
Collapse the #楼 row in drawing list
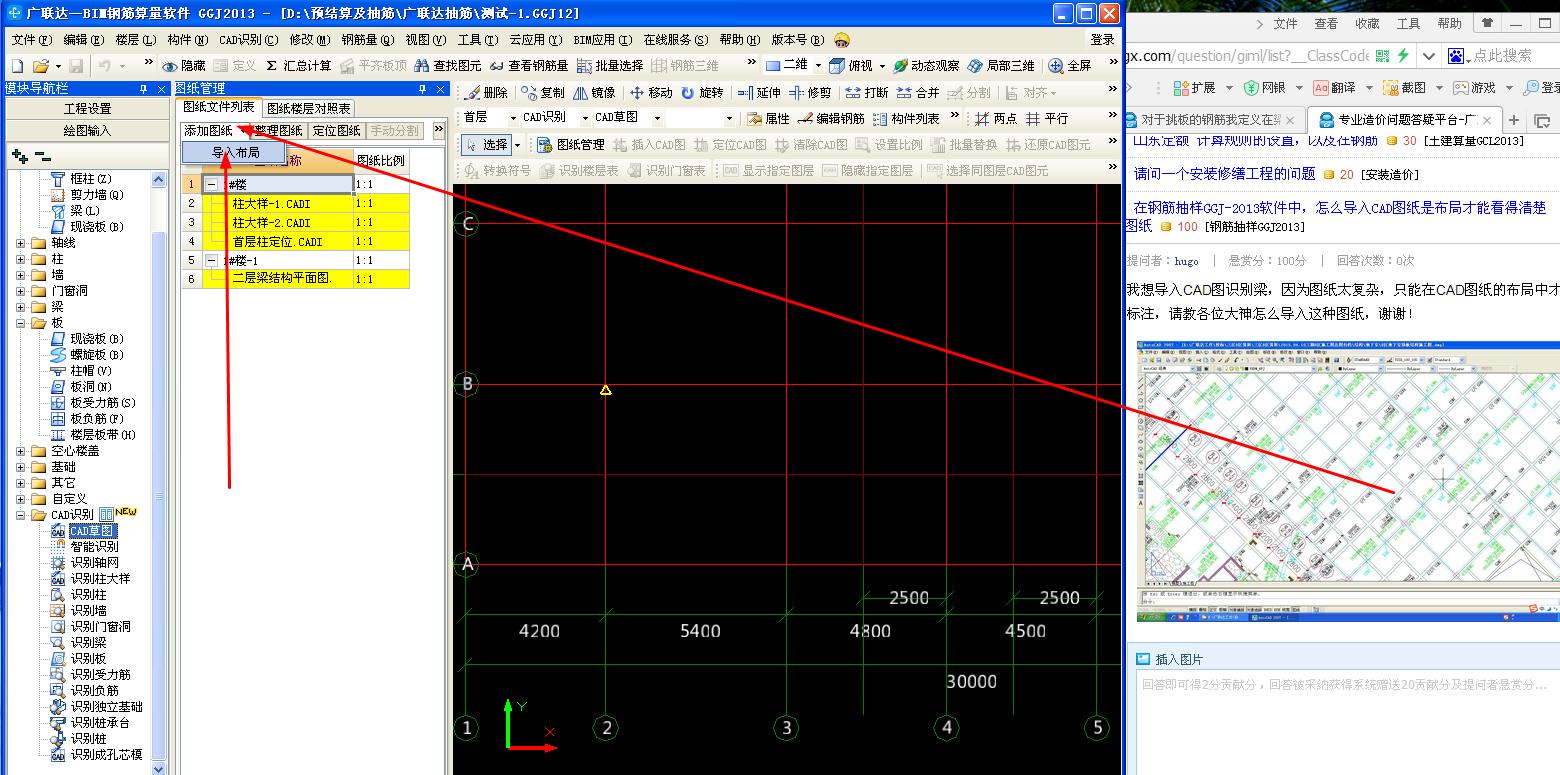pos(211,185)
